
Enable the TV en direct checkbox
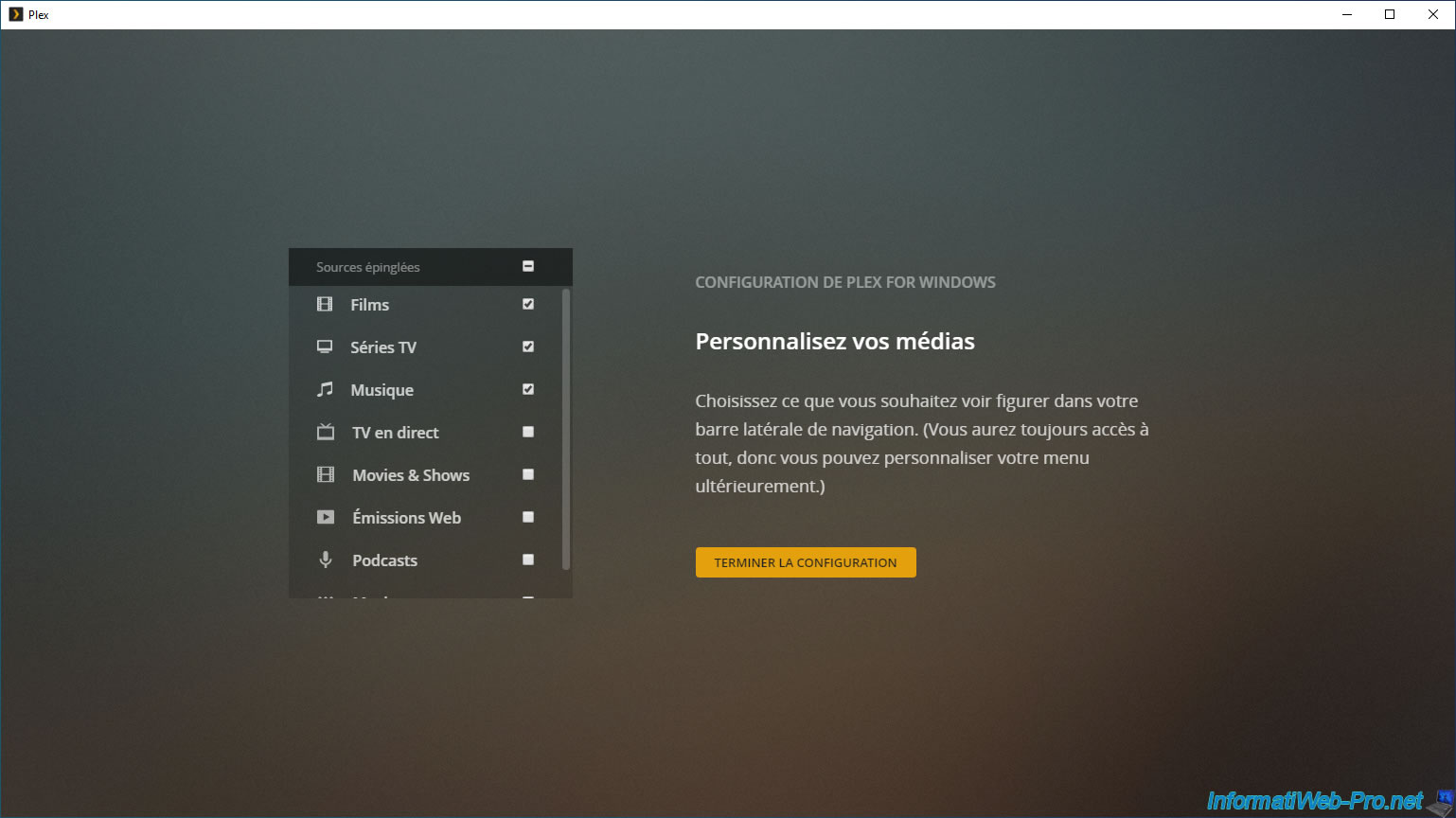[528, 432]
